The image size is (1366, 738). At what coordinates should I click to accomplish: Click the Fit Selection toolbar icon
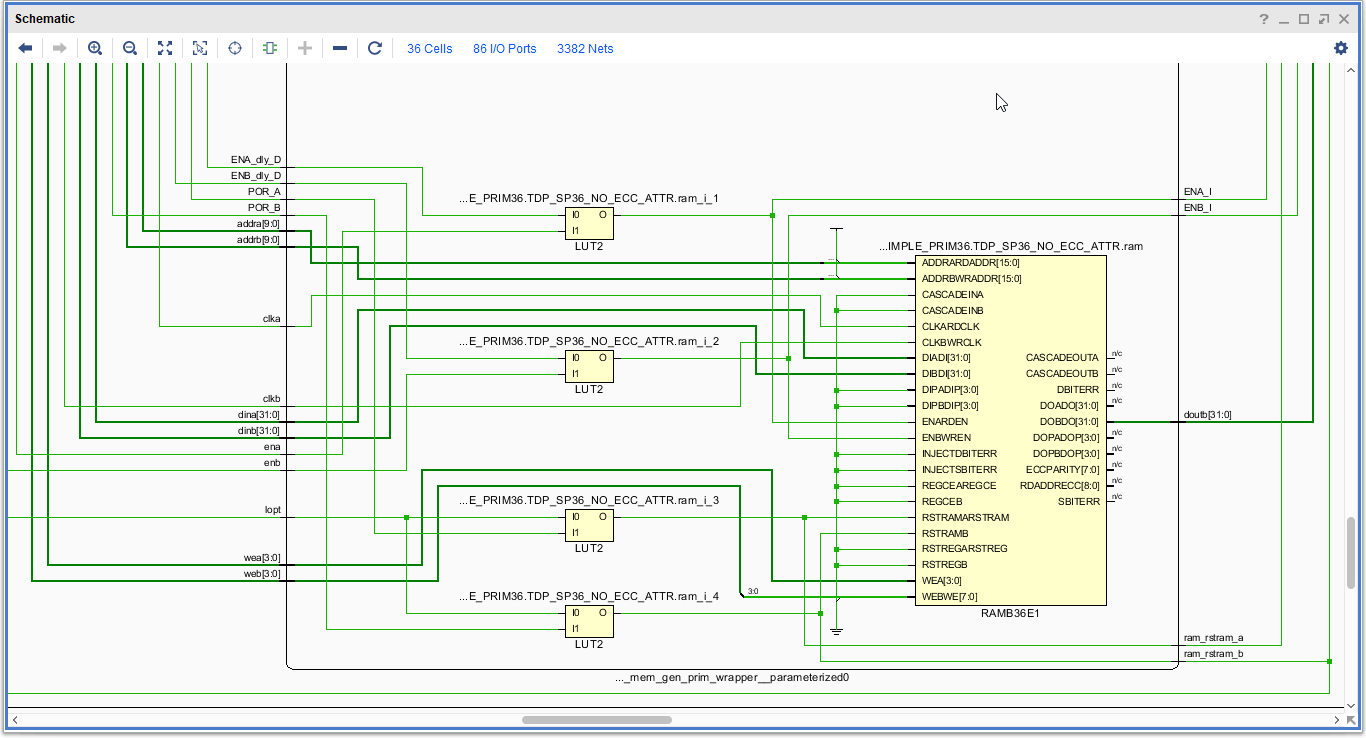tap(200, 48)
